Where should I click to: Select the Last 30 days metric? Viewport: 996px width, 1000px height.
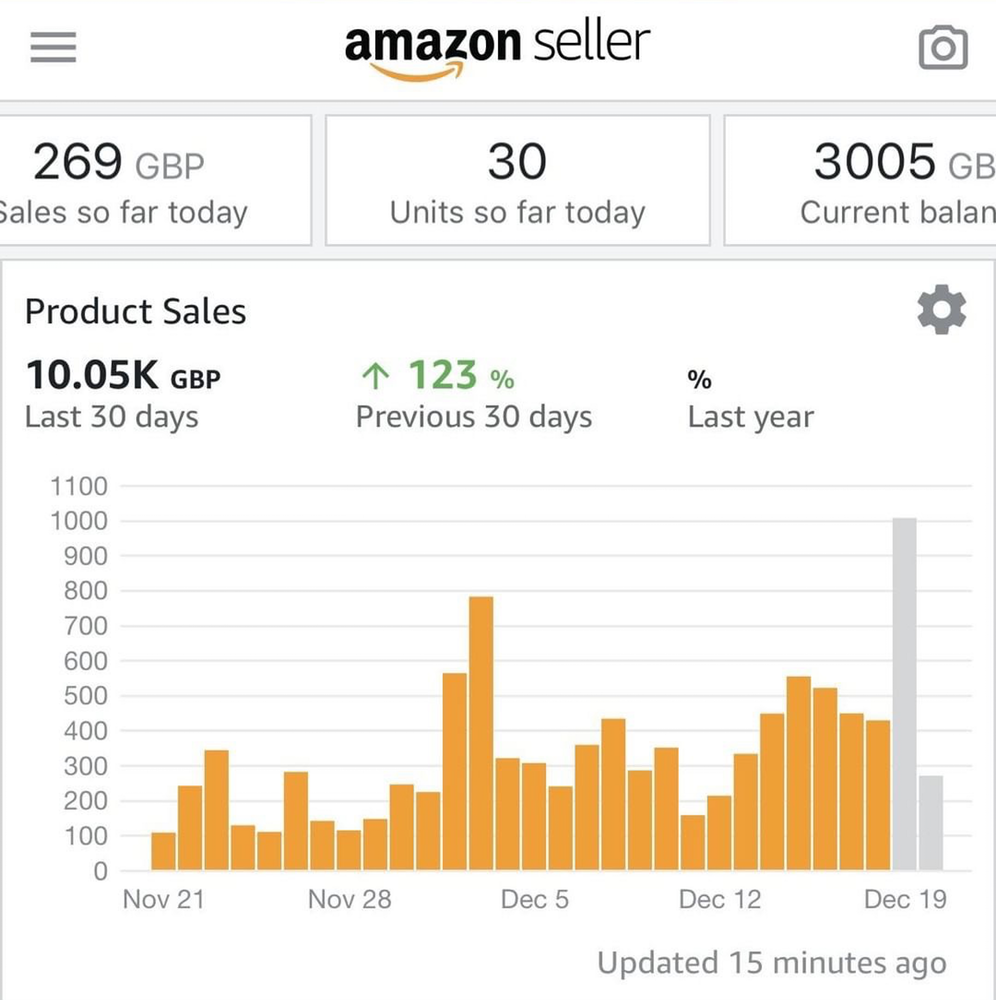point(122,395)
